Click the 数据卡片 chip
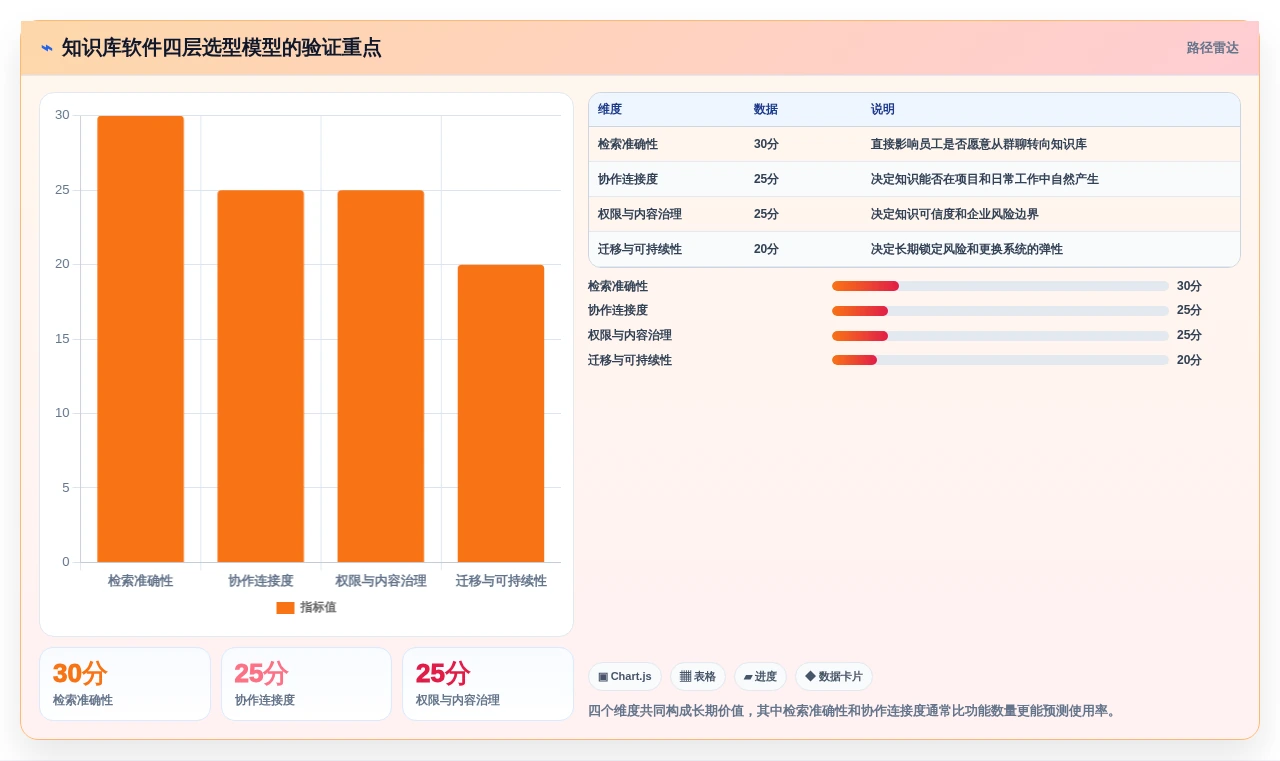 click(834, 677)
